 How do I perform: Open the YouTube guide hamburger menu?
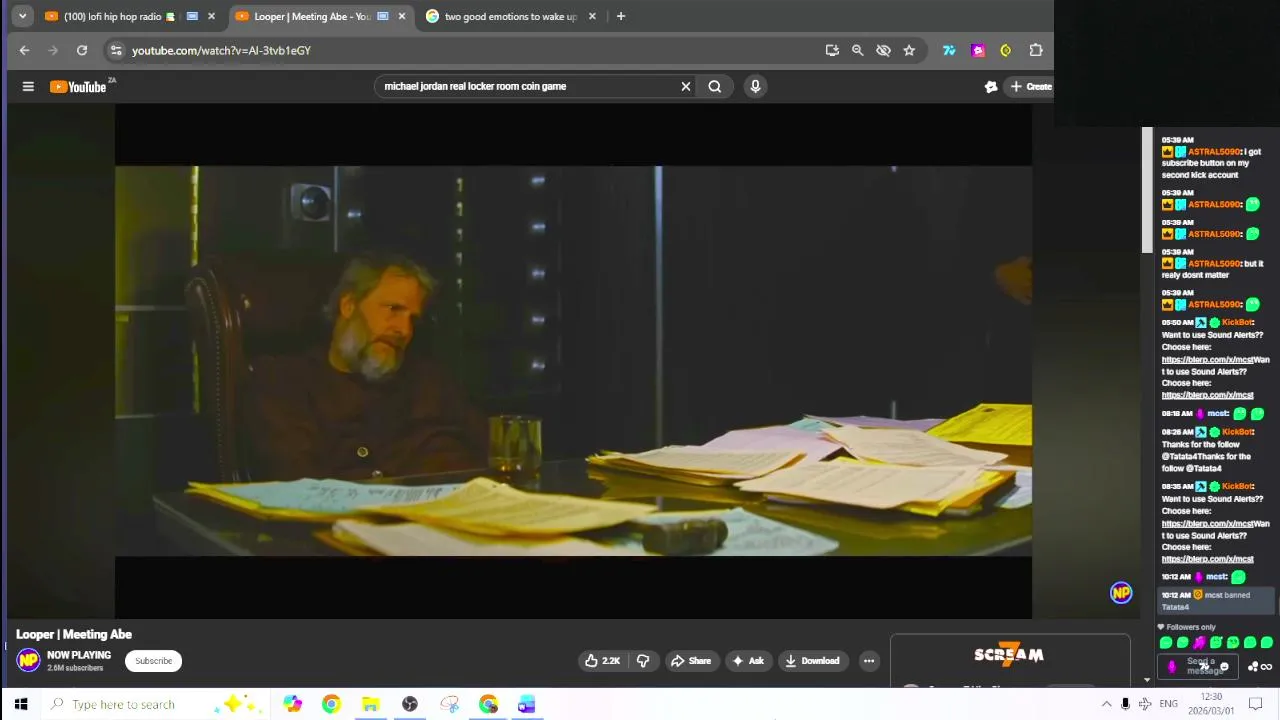tap(28, 86)
